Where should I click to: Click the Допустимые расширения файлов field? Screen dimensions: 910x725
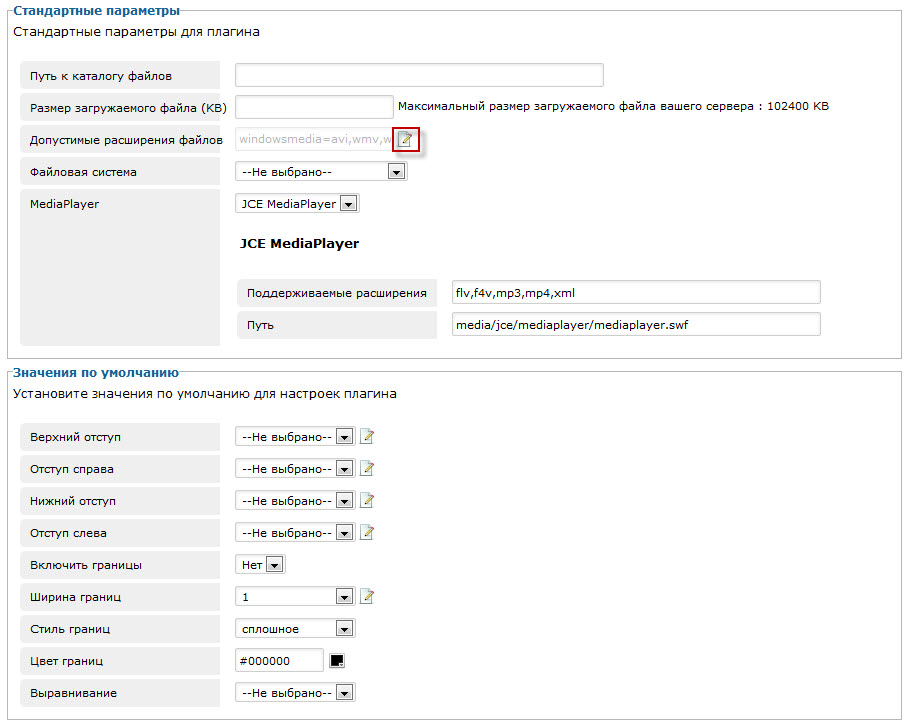coord(314,139)
